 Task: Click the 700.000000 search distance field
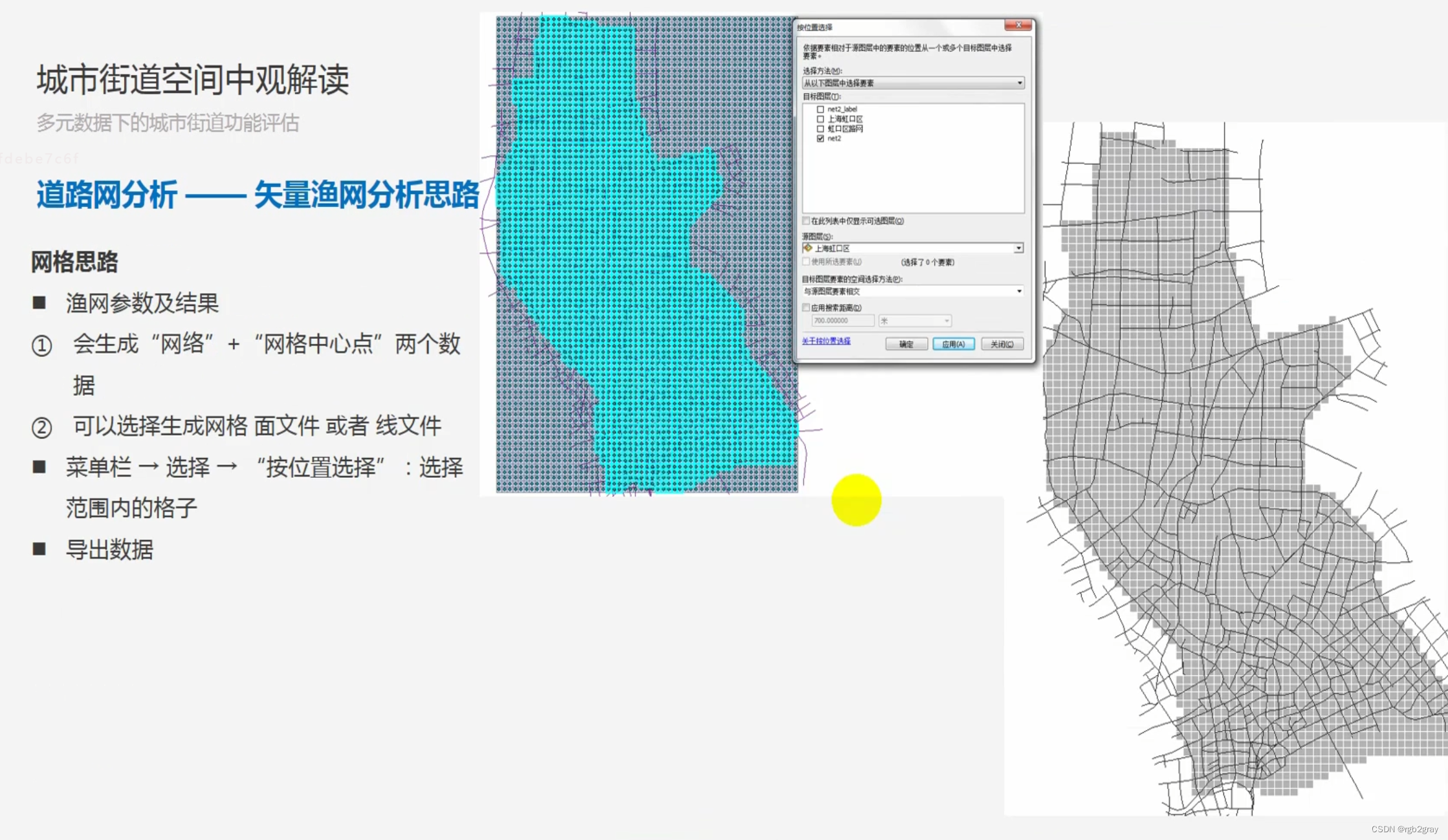coord(842,321)
